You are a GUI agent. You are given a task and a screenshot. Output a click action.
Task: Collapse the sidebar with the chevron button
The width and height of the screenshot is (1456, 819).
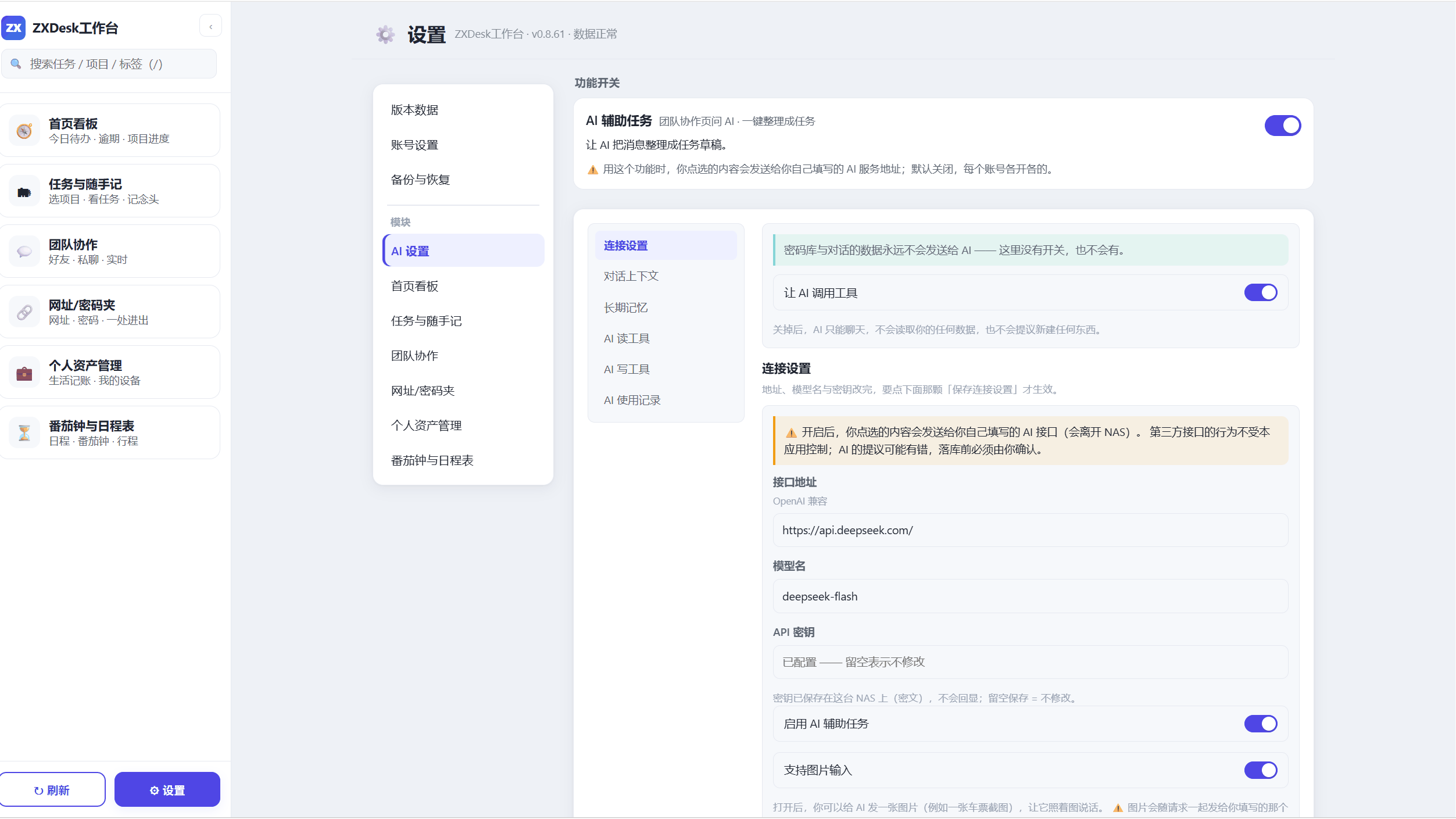pyautogui.click(x=210, y=26)
